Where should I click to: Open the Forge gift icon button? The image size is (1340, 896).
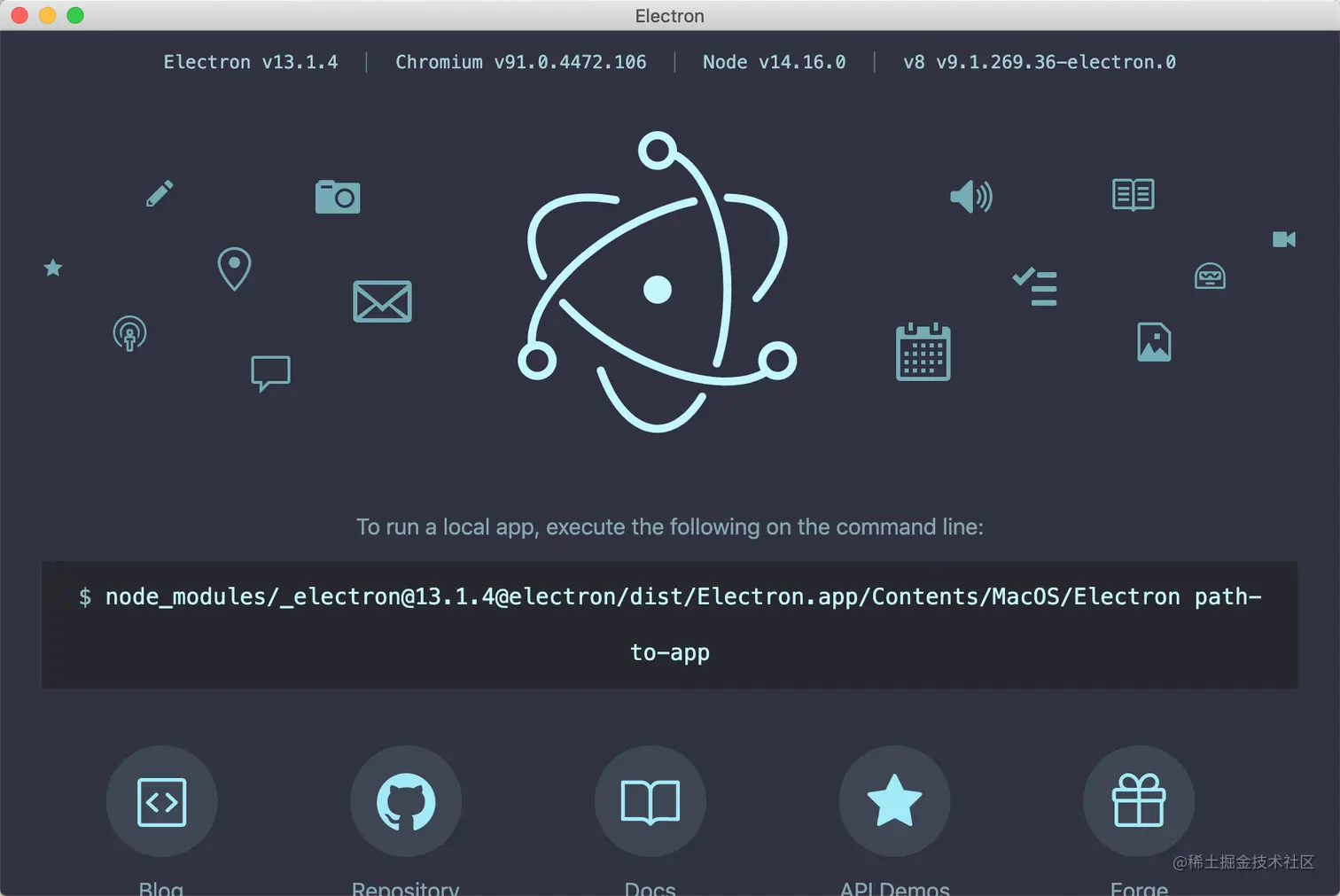tap(1139, 801)
